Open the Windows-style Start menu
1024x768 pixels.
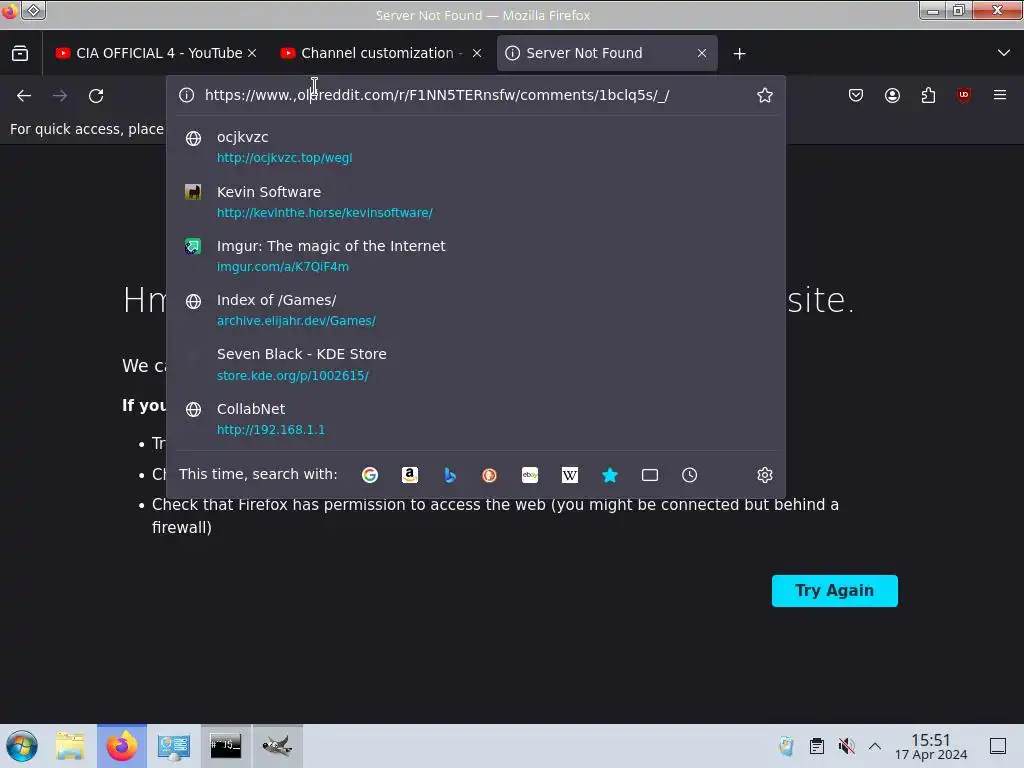click(21, 746)
